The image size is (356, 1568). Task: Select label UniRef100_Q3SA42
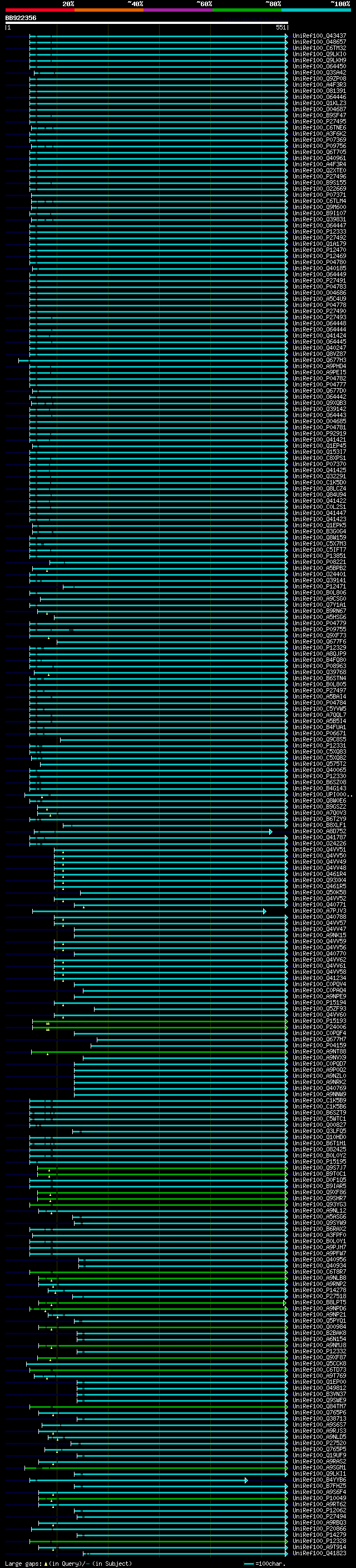point(319,72)
